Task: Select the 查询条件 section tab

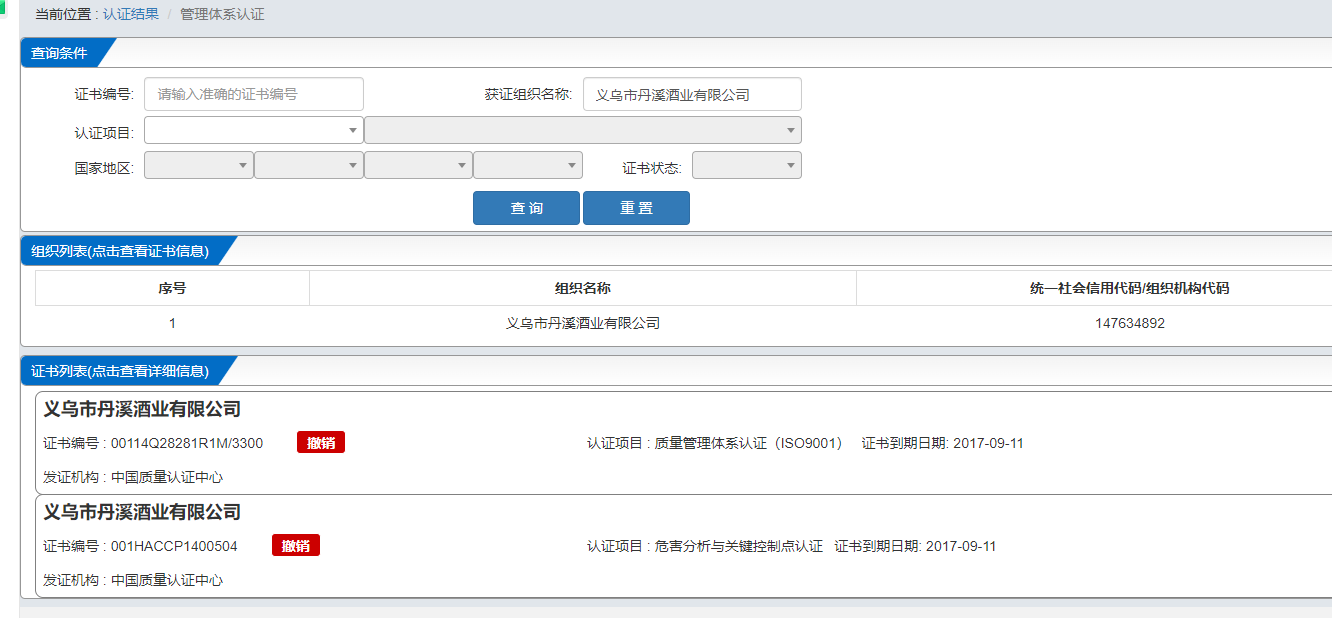Action: pyautogui.click(x=60, y=53)
